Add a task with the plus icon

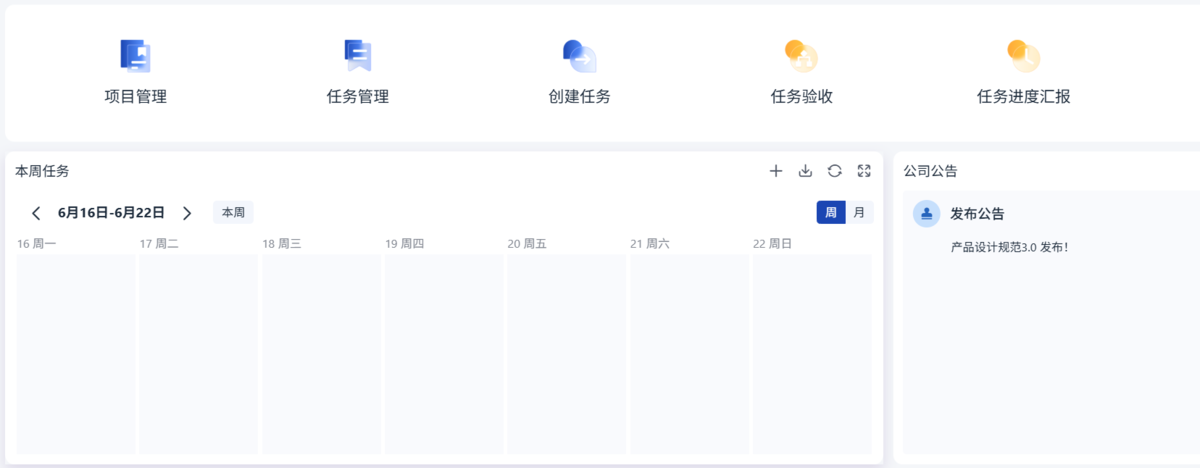776,171
